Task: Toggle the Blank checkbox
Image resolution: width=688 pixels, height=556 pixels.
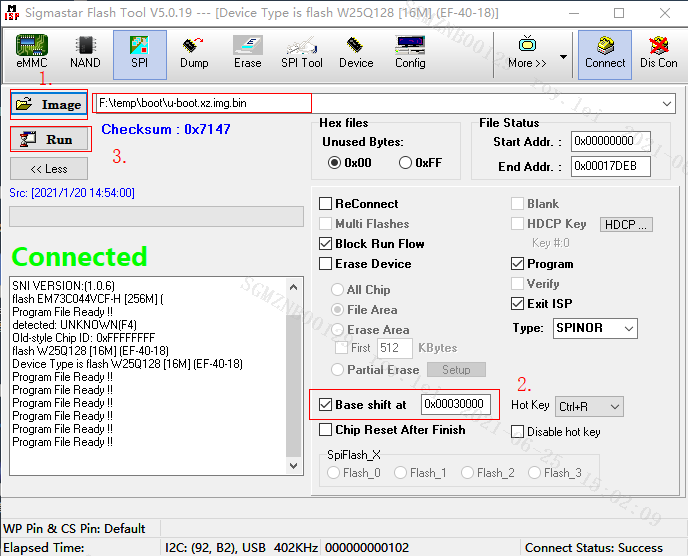Action: pos(517,204)
